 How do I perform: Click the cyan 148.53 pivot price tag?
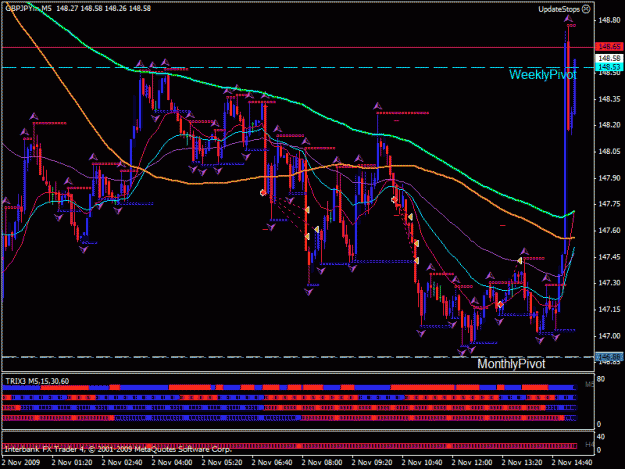(x=609, y=67)
